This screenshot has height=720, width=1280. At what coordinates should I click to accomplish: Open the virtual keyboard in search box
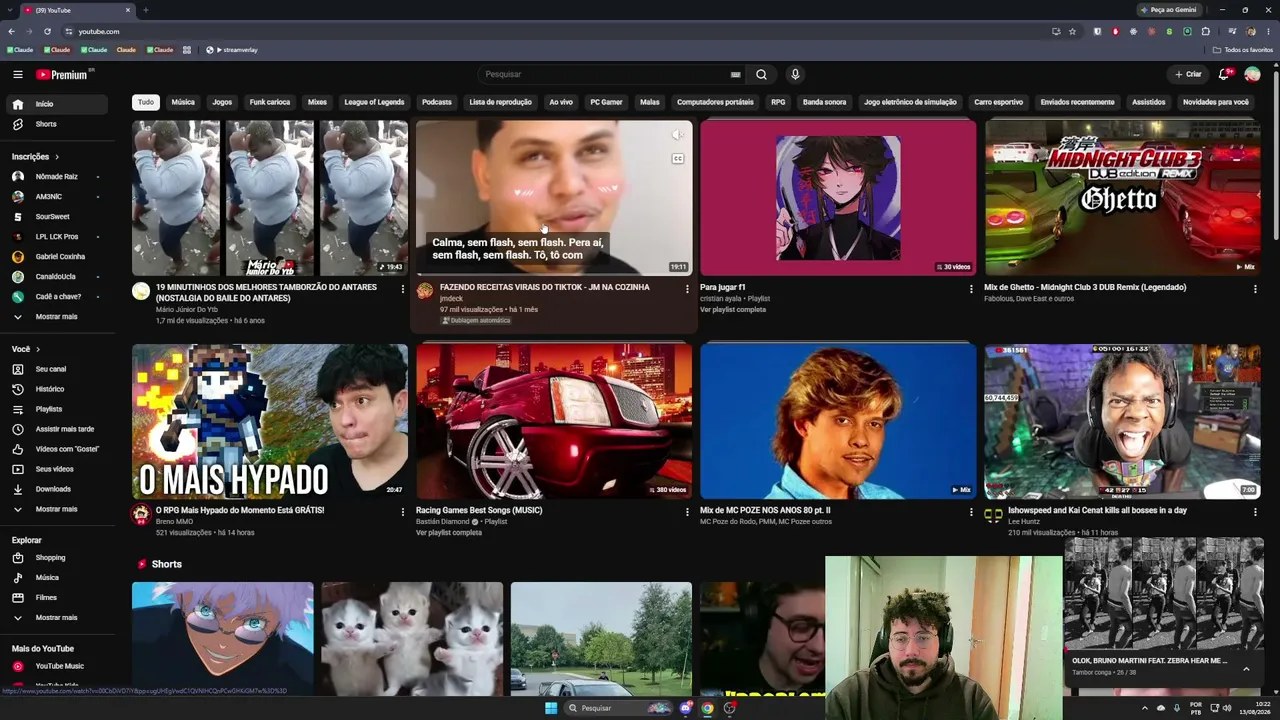coord(735,74)
